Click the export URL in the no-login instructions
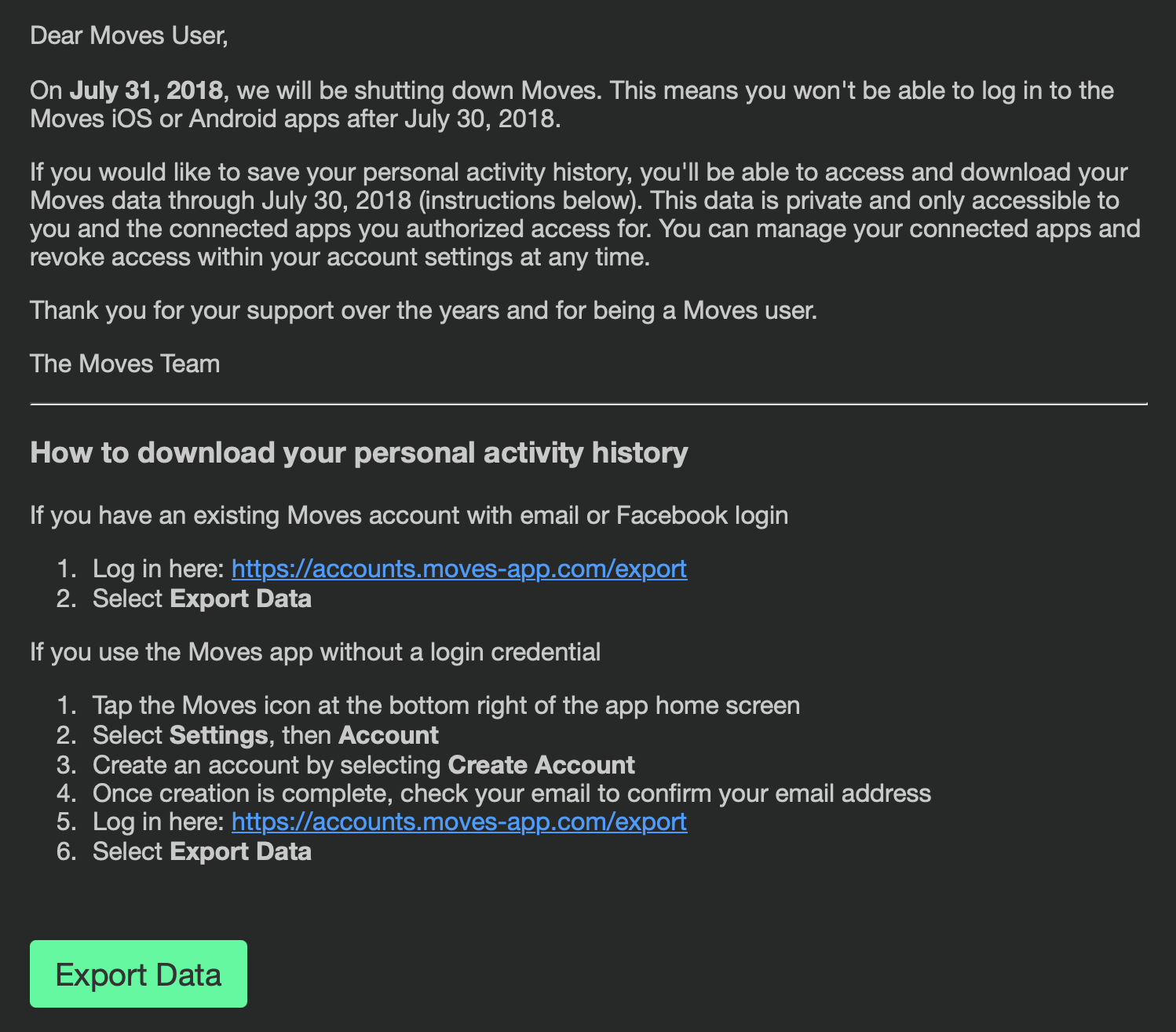Image resolution: width=1176 pixels, height=1032 pixels. click(x=458, y=822)
